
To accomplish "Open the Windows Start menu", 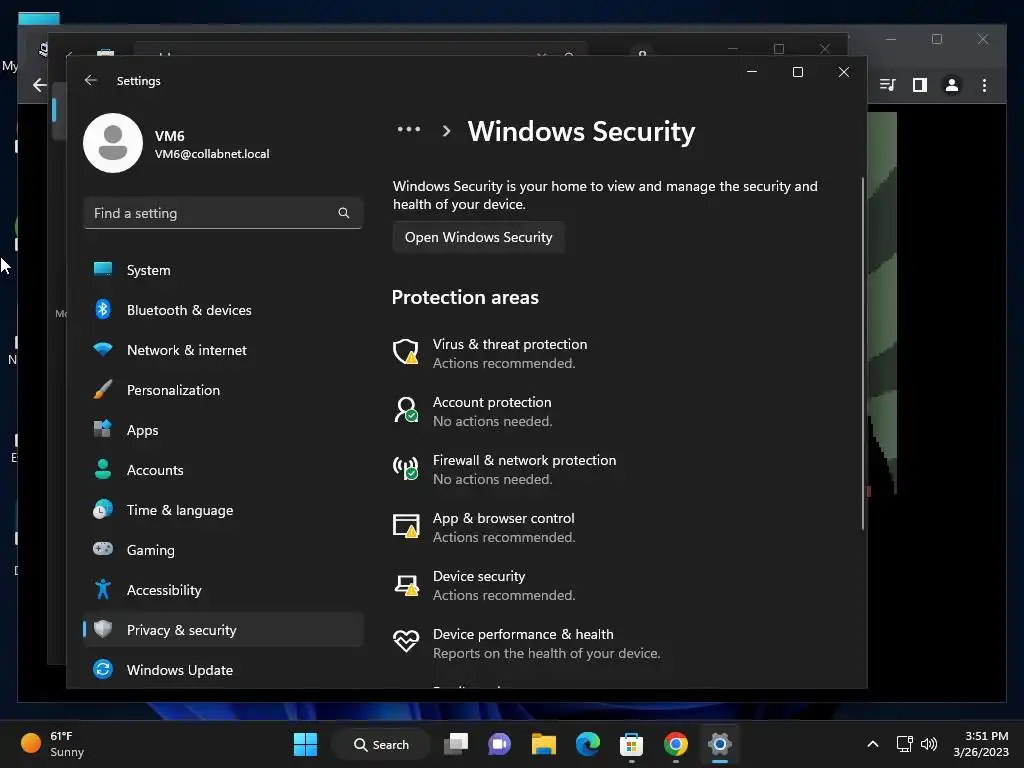I will 305,744.
